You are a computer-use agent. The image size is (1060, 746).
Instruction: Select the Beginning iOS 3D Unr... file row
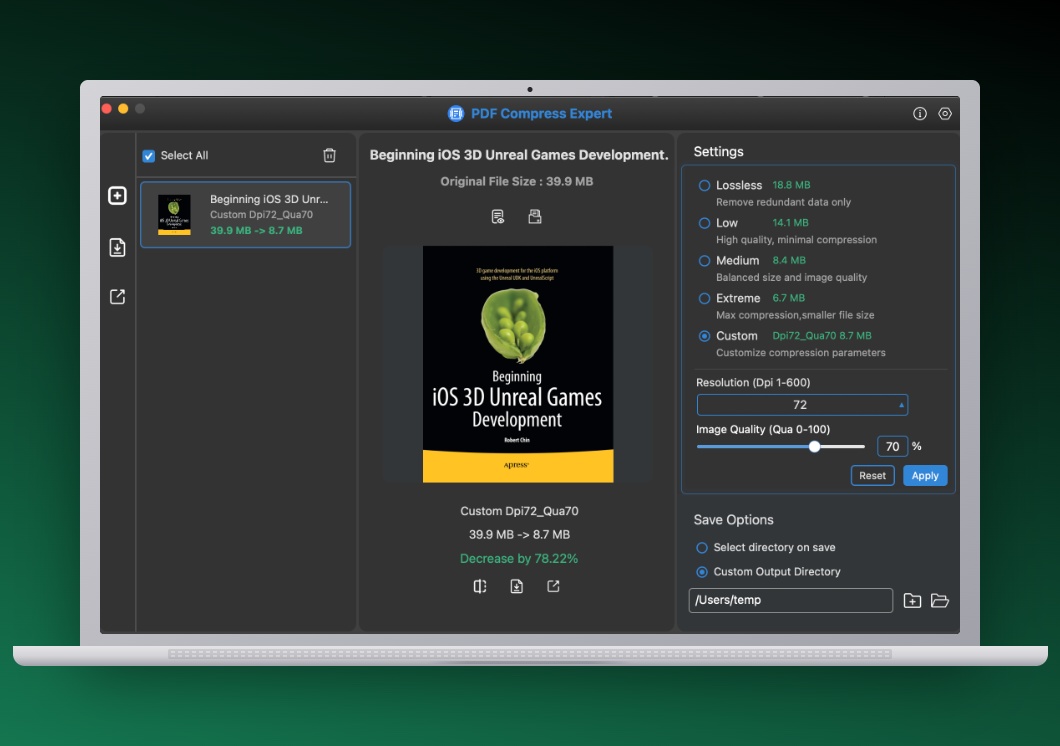click(x=245, y=215)
